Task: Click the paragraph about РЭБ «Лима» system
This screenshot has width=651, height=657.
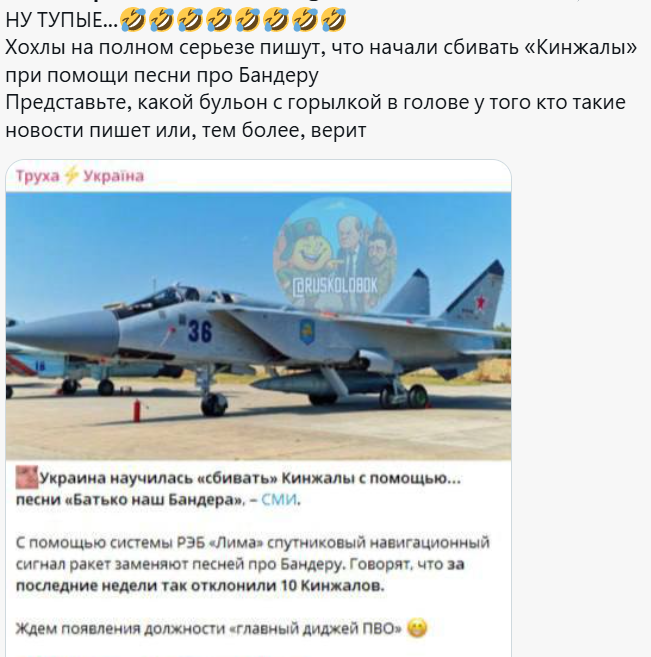Action: coord(253,564)
